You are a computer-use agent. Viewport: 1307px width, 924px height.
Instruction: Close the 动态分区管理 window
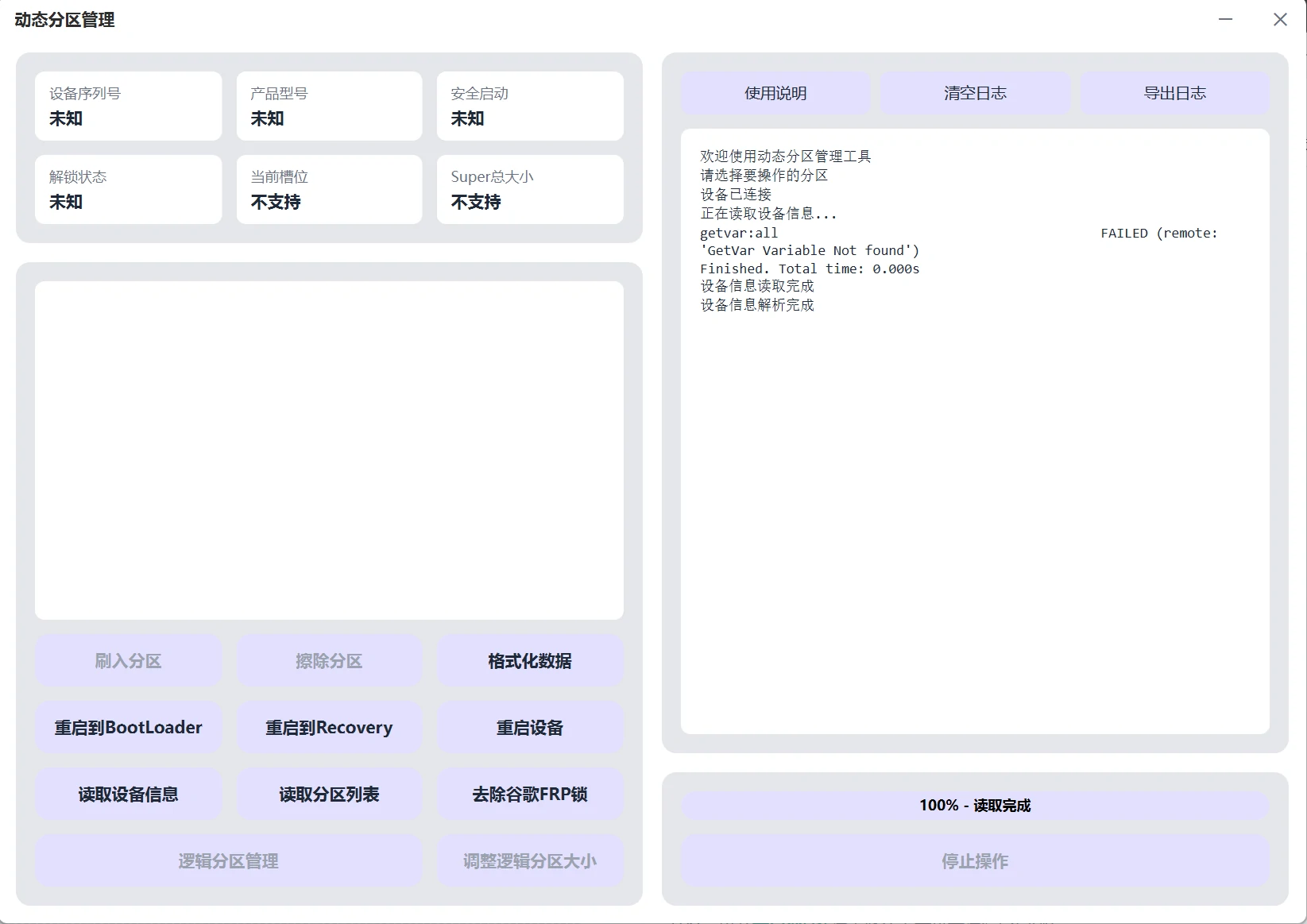1280,19
